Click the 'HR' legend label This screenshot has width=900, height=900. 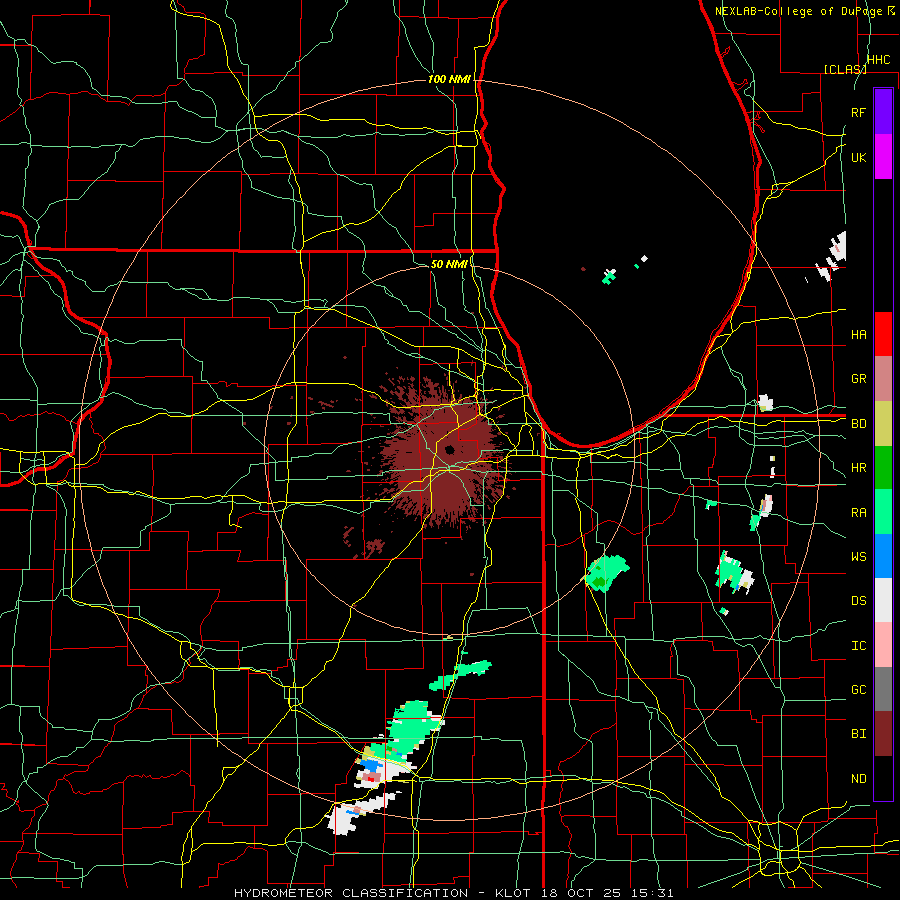point(858,468)
